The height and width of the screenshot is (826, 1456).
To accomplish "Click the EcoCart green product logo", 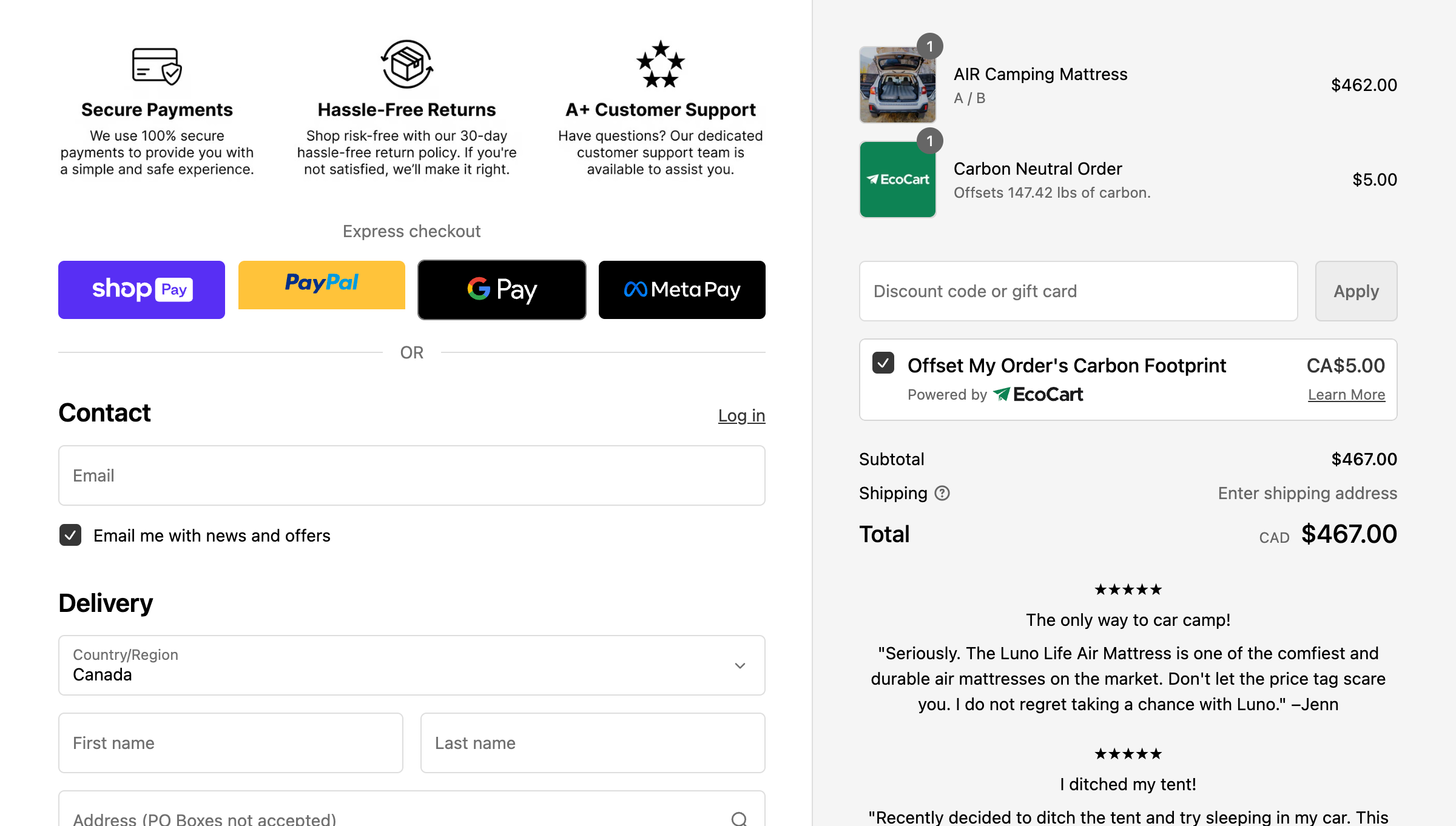I will 897,180.
